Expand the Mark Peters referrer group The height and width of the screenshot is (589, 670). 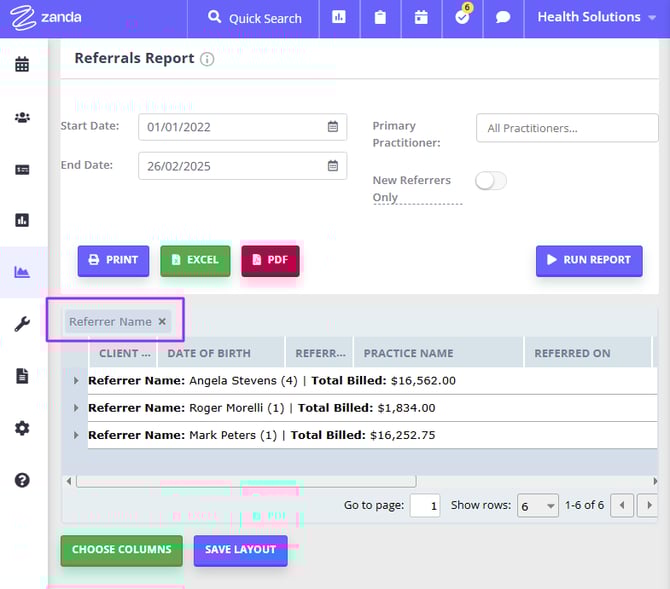[x=76, y=435]
